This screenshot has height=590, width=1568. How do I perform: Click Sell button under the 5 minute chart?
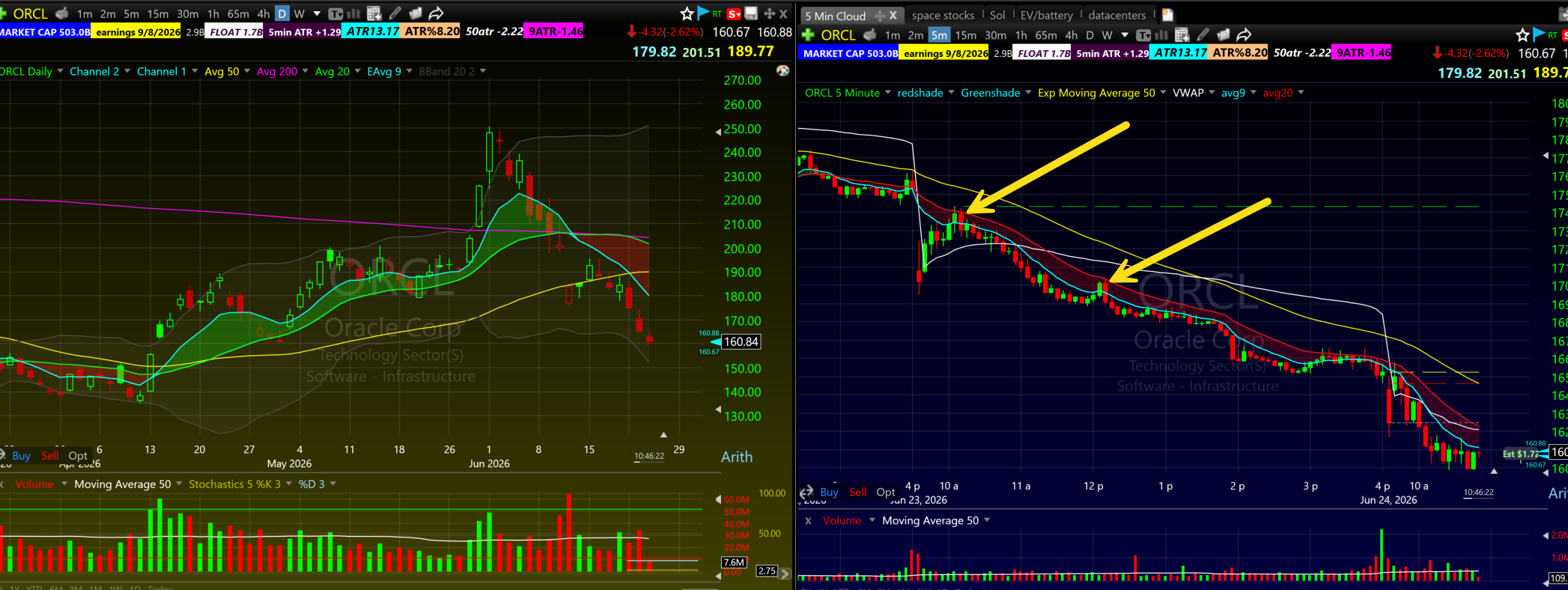click(x=858, y=492)
